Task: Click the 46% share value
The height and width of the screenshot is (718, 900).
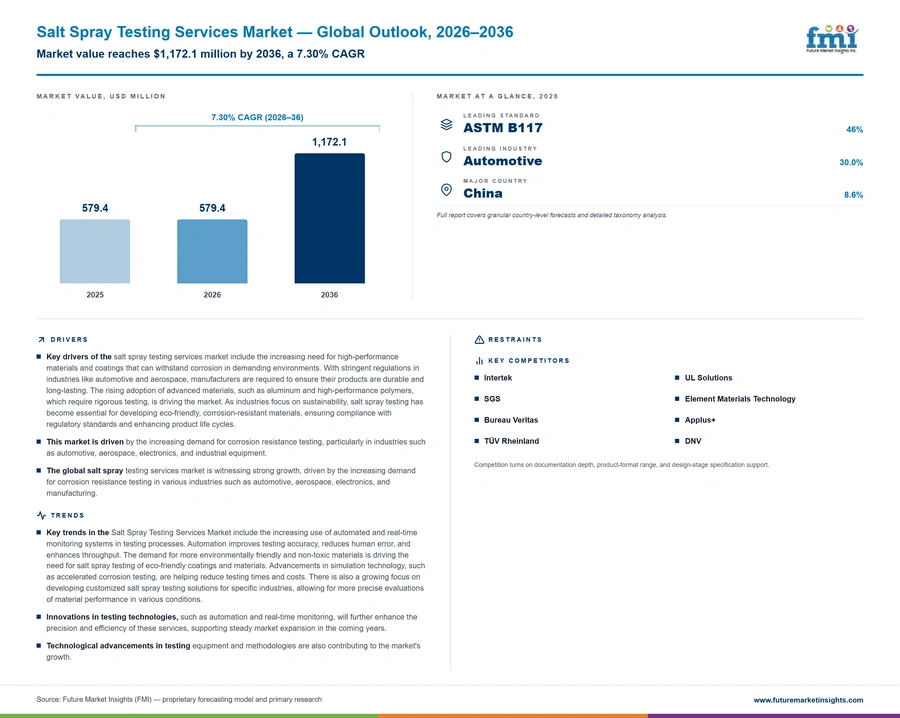Action: (854, 130)
